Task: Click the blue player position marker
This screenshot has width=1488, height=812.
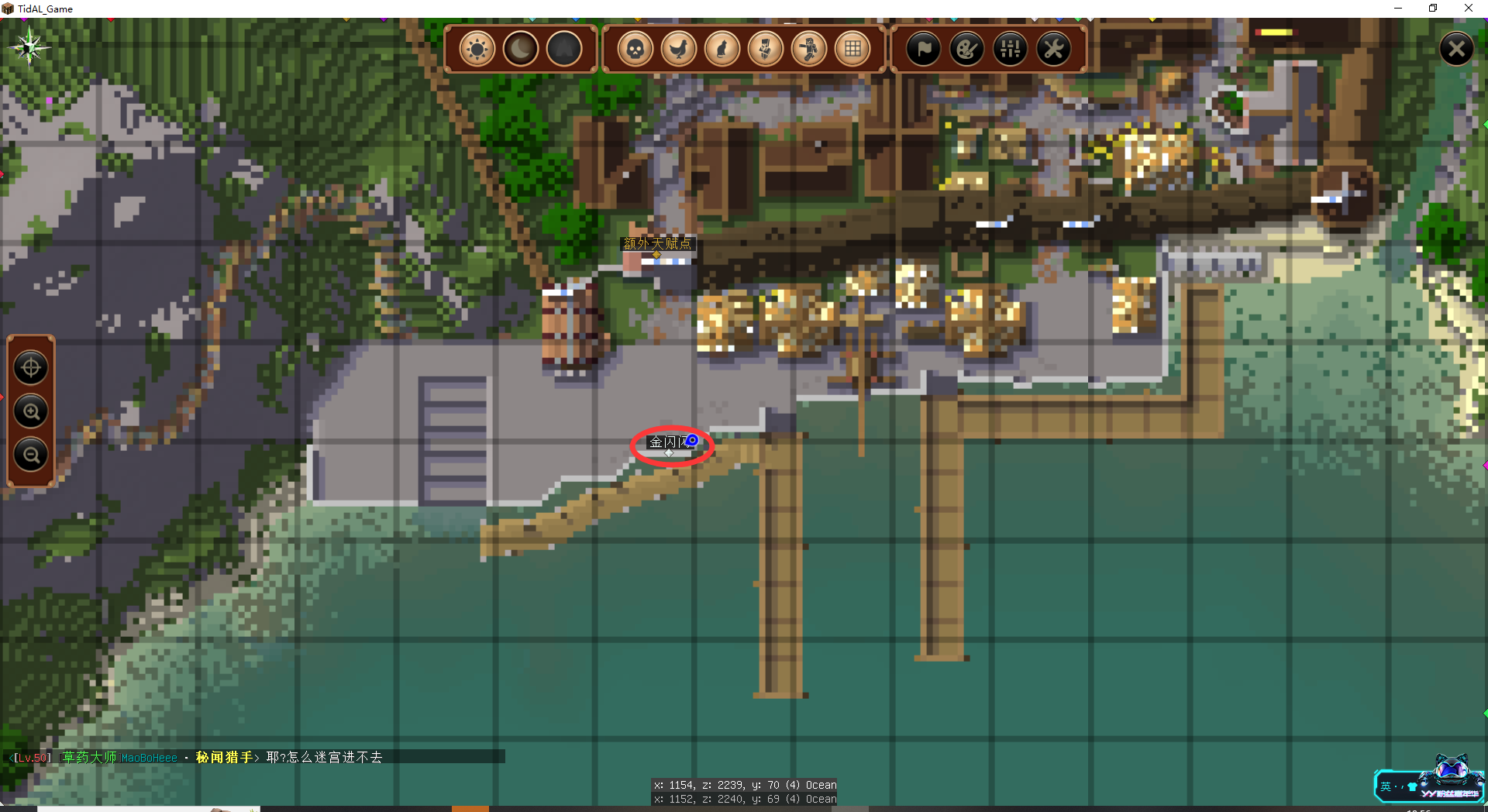Action: tap(692, 440)
